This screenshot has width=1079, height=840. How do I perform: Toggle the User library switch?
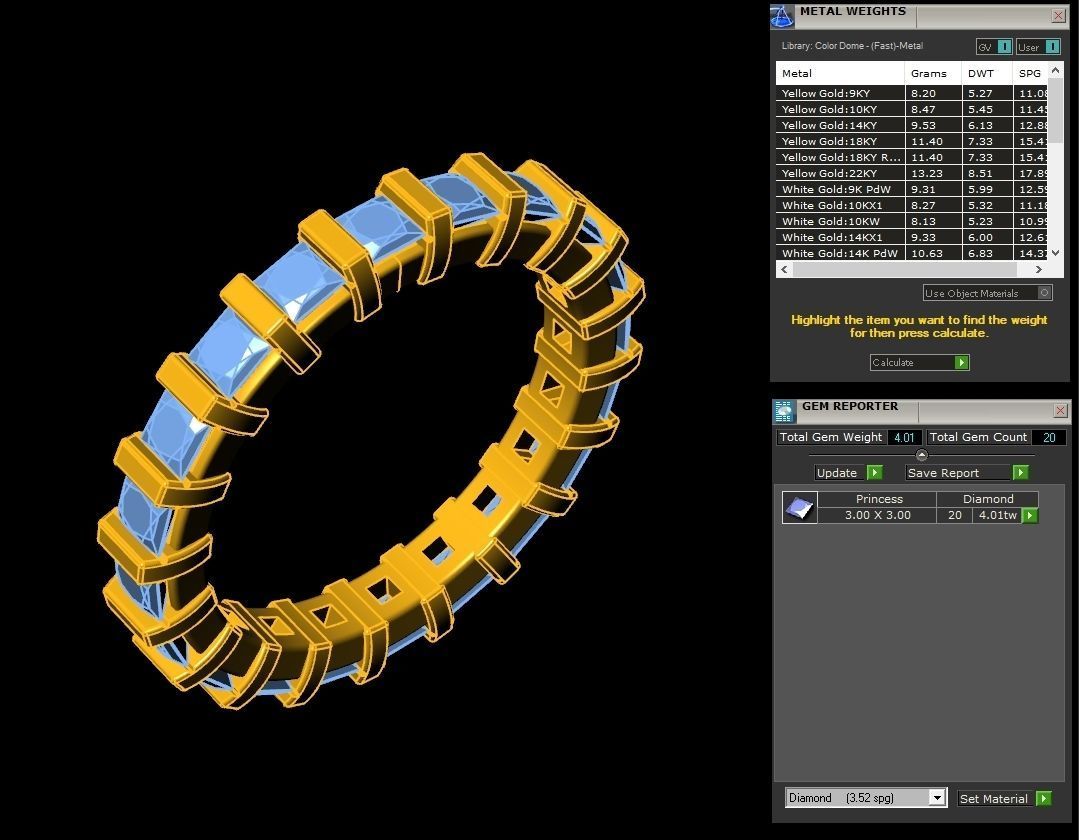(1038, 47)
